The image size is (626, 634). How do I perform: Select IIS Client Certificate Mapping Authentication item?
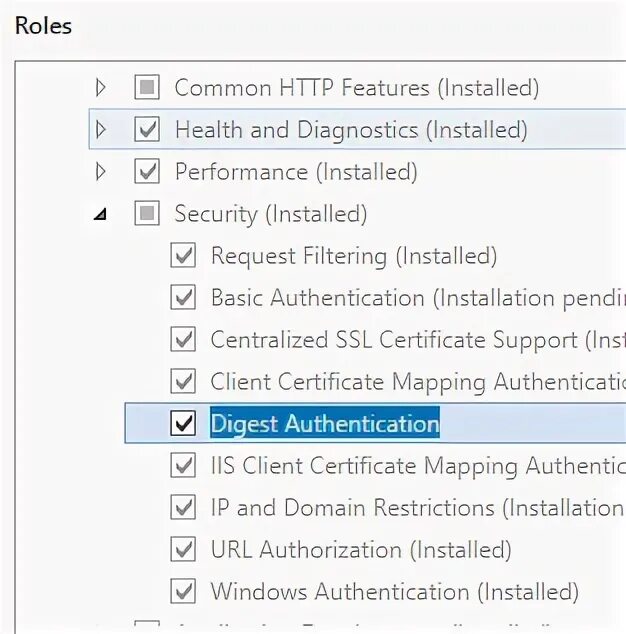pyautogui.click(x=410, y=466)
